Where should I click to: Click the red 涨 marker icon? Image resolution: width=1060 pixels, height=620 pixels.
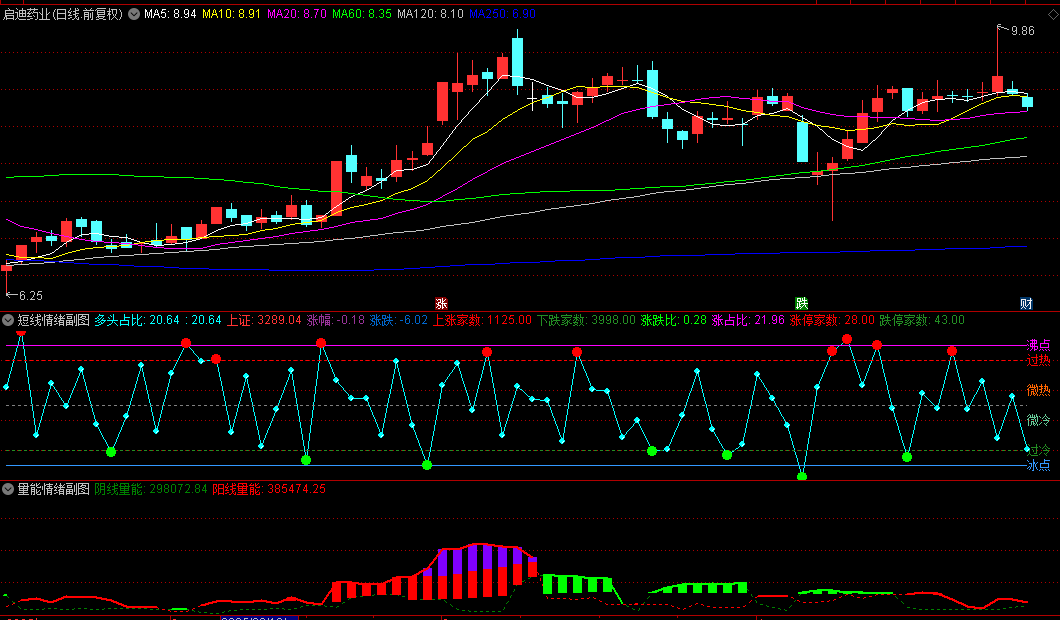click(x=441, y=304)
